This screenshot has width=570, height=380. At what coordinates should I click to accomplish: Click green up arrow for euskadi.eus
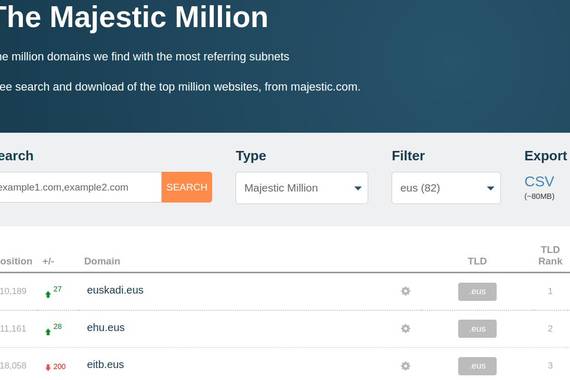click(48, 295)
